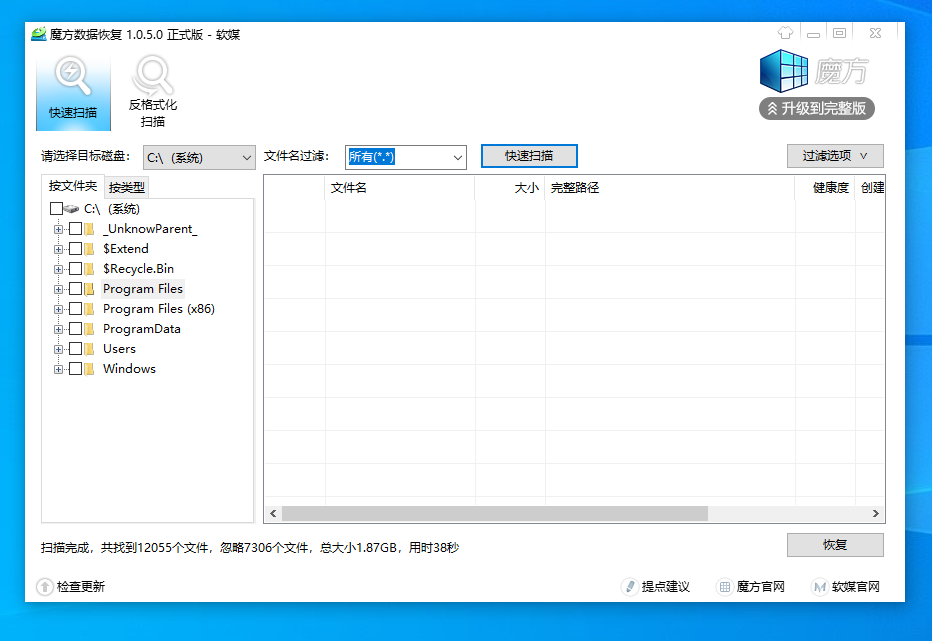Expand the _UnknowParent_ tree node
932x641 pixels.
coord(58,229)
